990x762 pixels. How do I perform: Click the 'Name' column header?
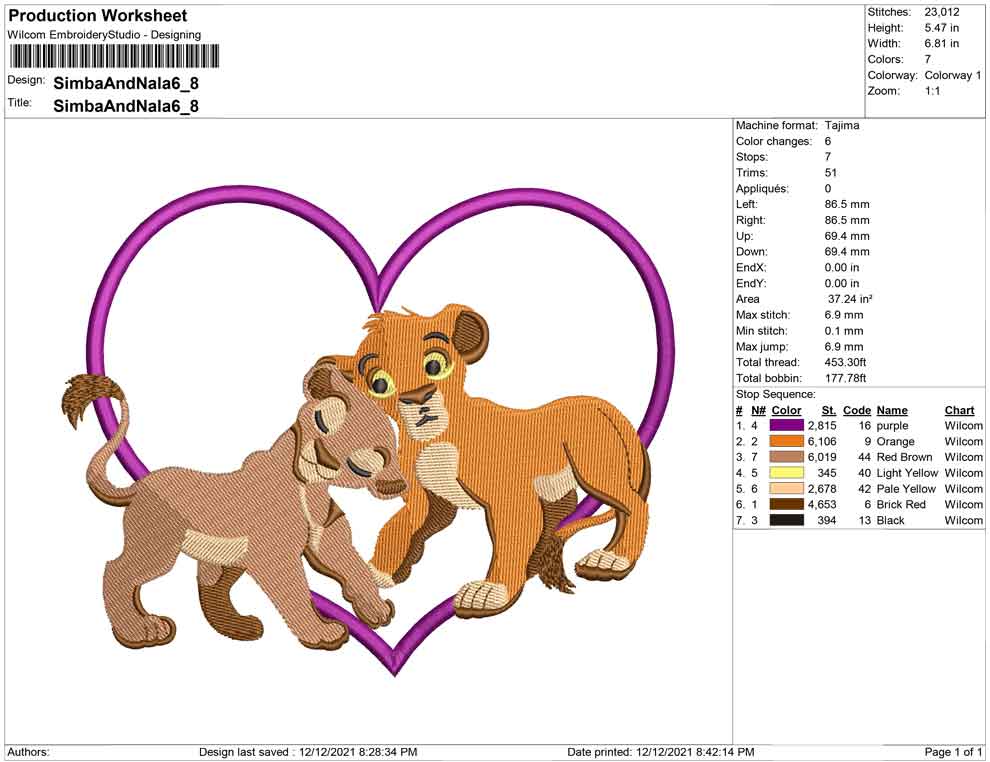[x=892, y=410]
